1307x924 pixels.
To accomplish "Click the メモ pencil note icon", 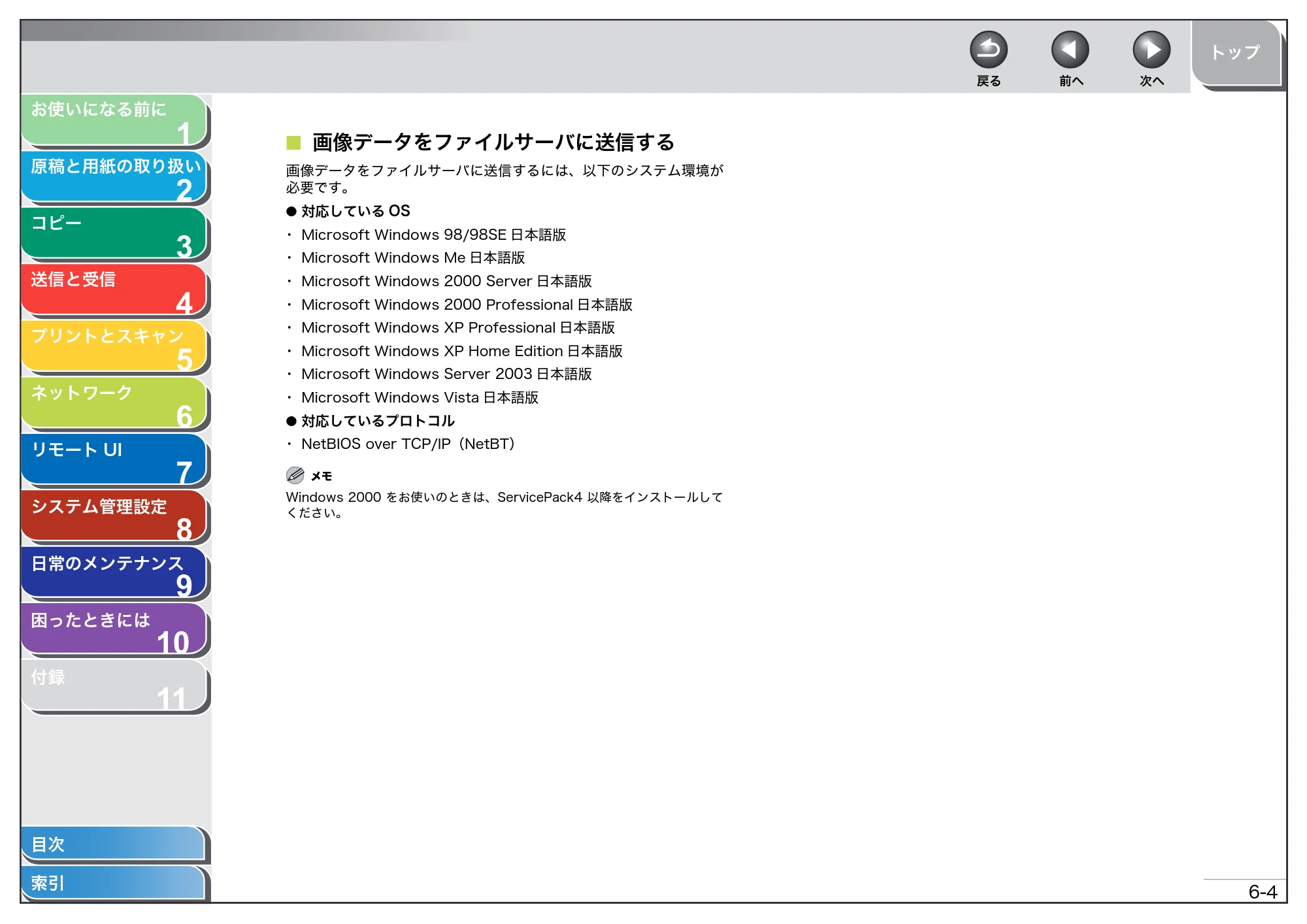I will click(x=295, y=475).
